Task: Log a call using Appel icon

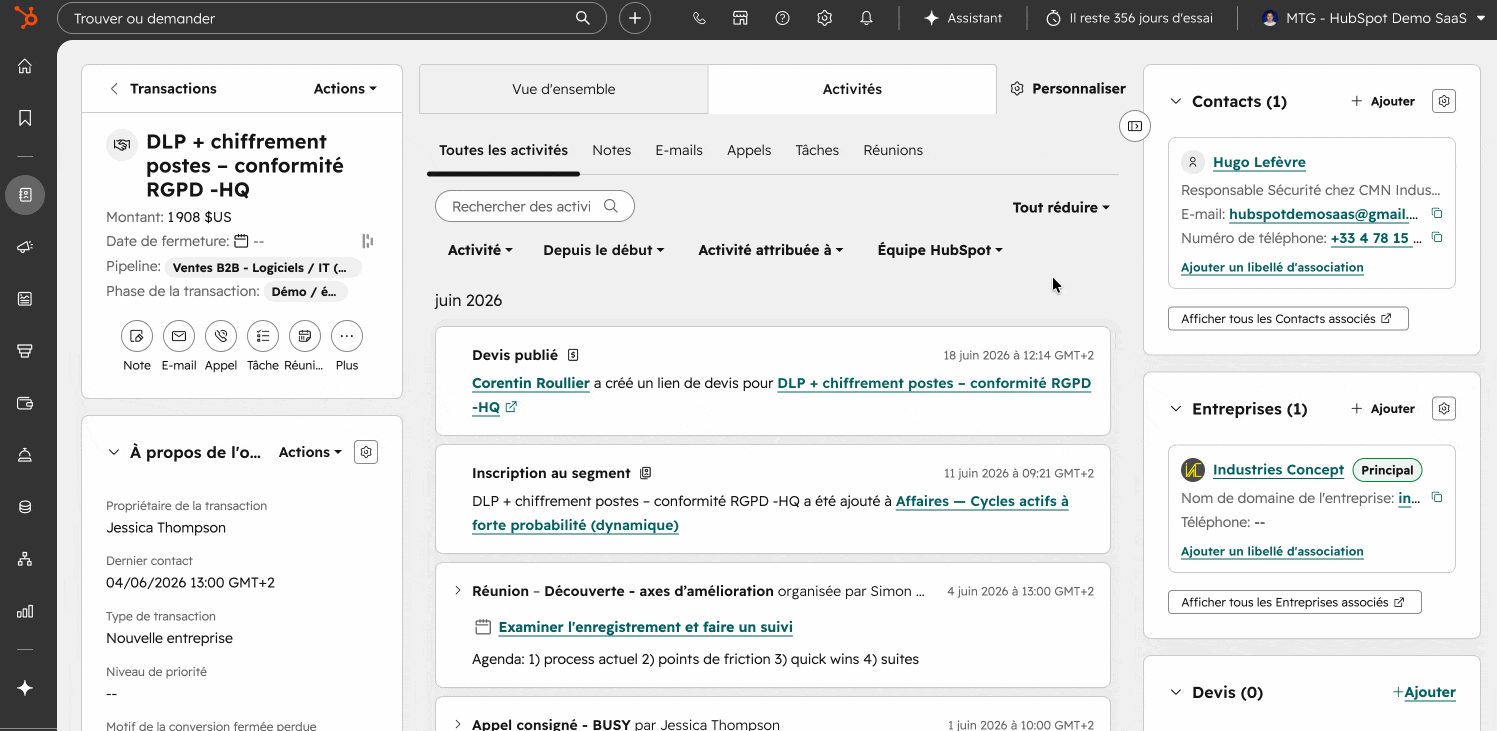Action: click(x=221, y=336)
